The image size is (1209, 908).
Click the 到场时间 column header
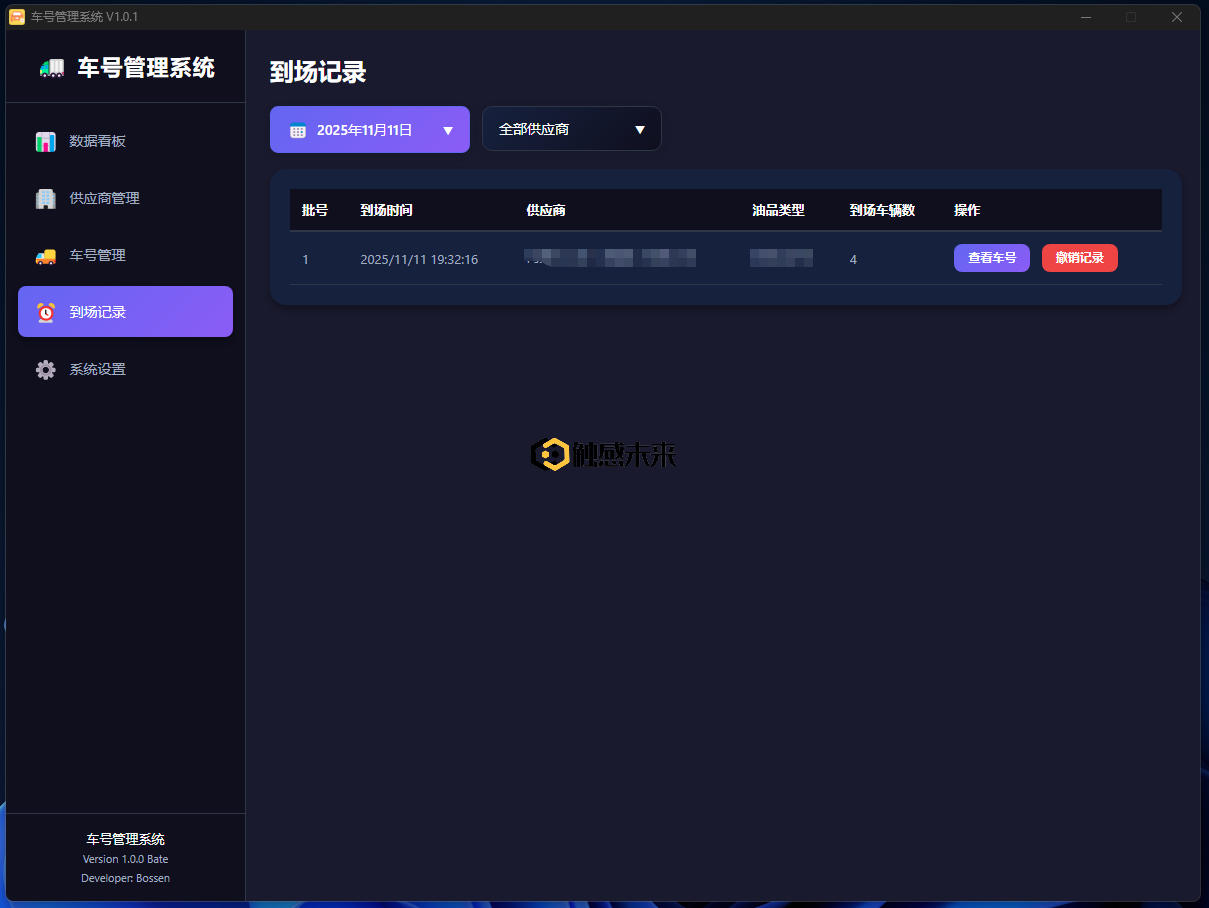(386, 210)
